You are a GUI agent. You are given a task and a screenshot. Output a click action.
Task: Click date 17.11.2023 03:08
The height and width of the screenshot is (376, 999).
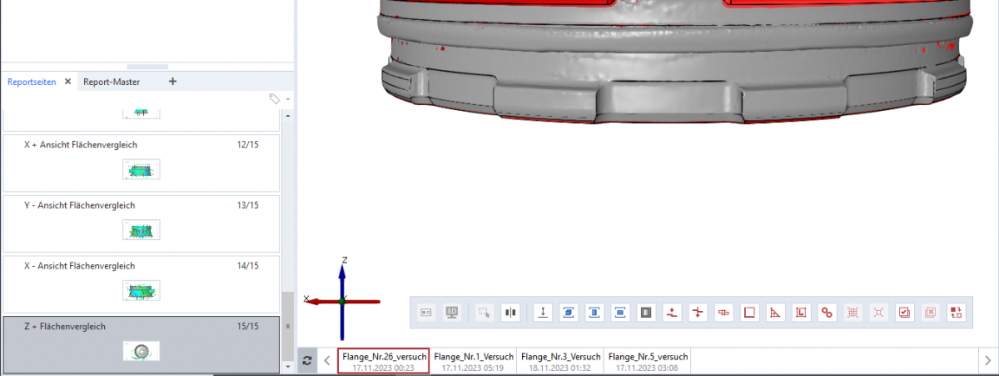click(x=647, y=368)
